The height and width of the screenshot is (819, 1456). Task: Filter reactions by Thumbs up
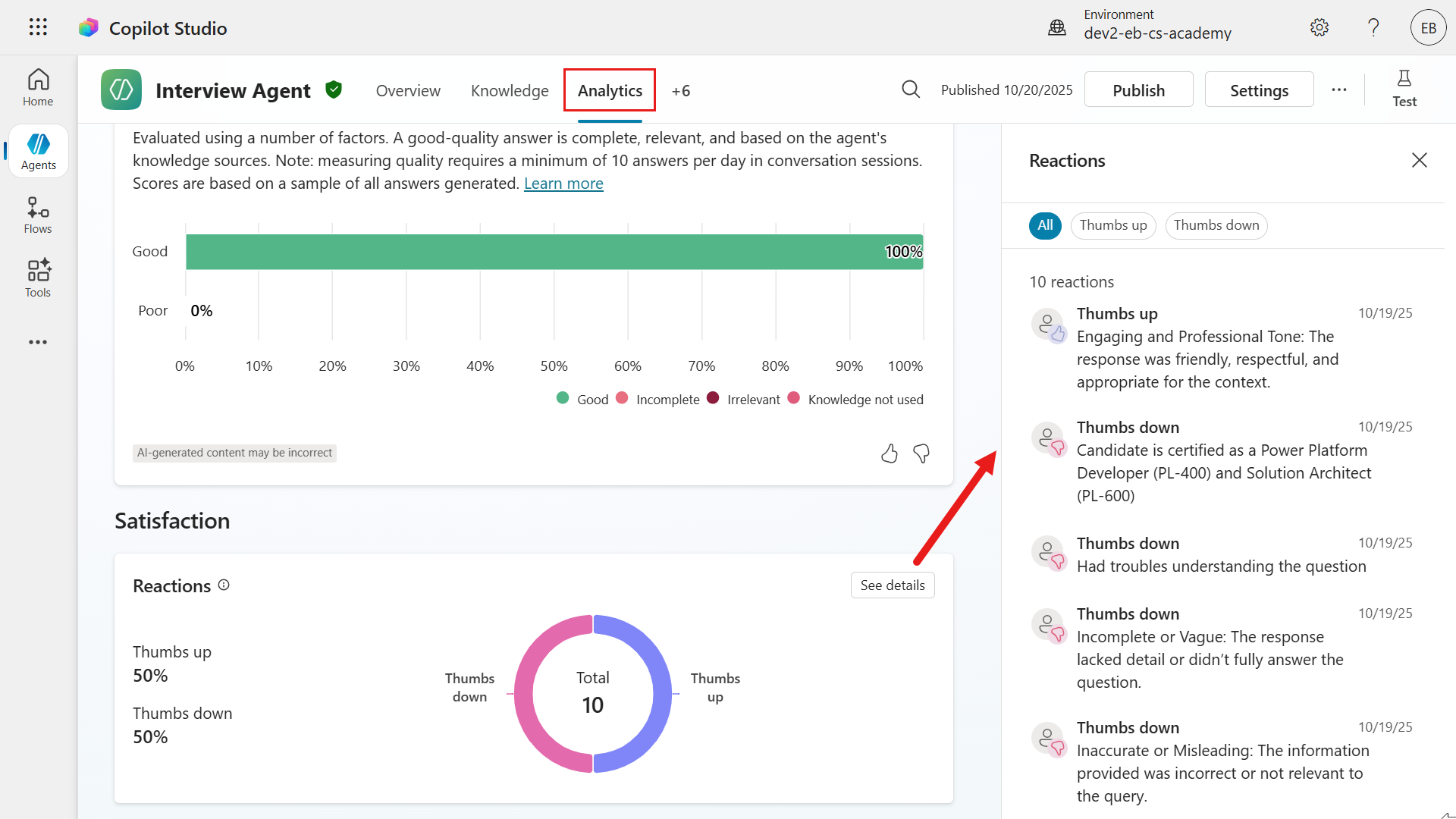coord(1112,225)
